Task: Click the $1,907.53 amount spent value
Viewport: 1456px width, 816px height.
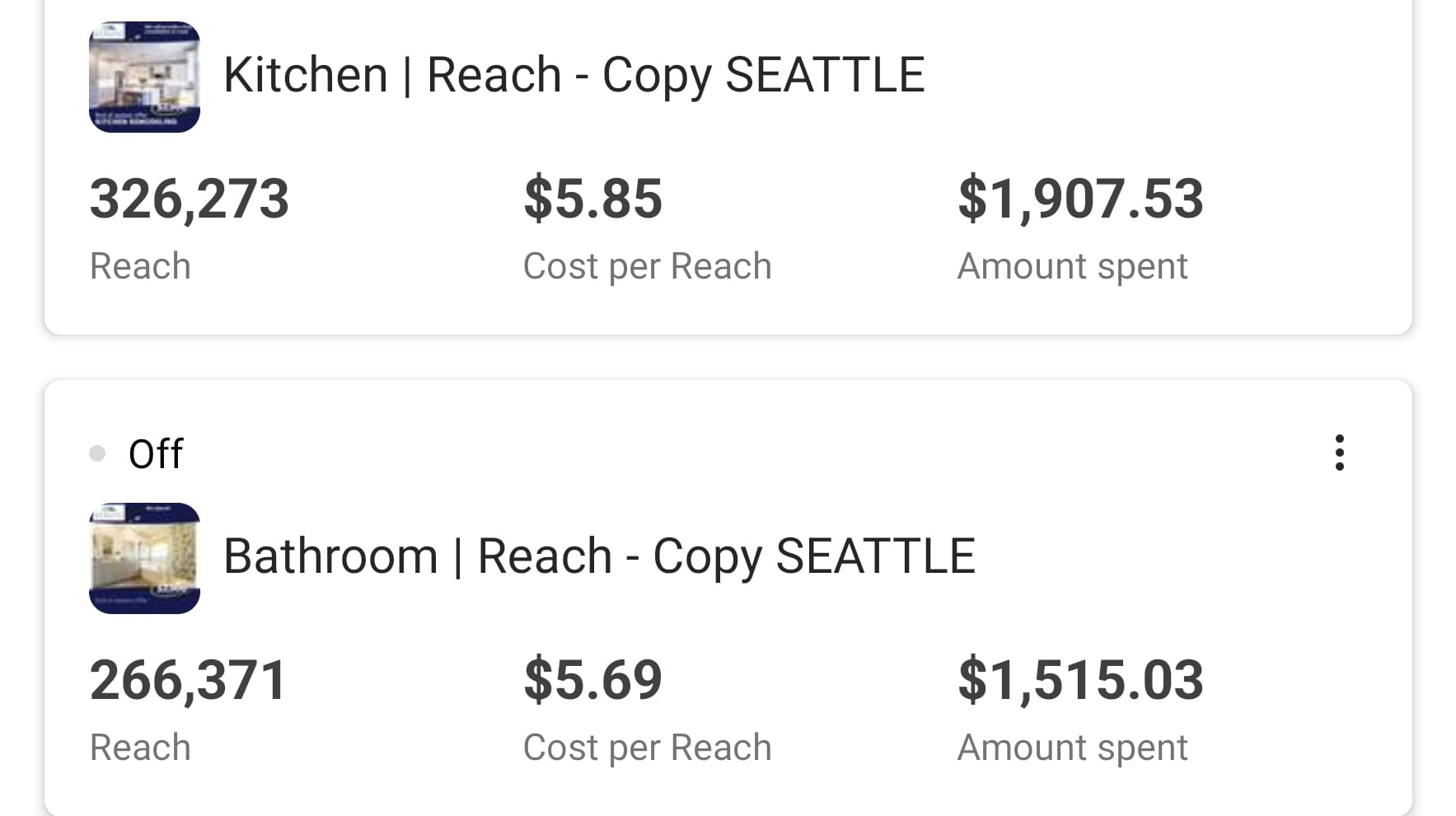Action: pyautogui.click(x=1080, y=199)
